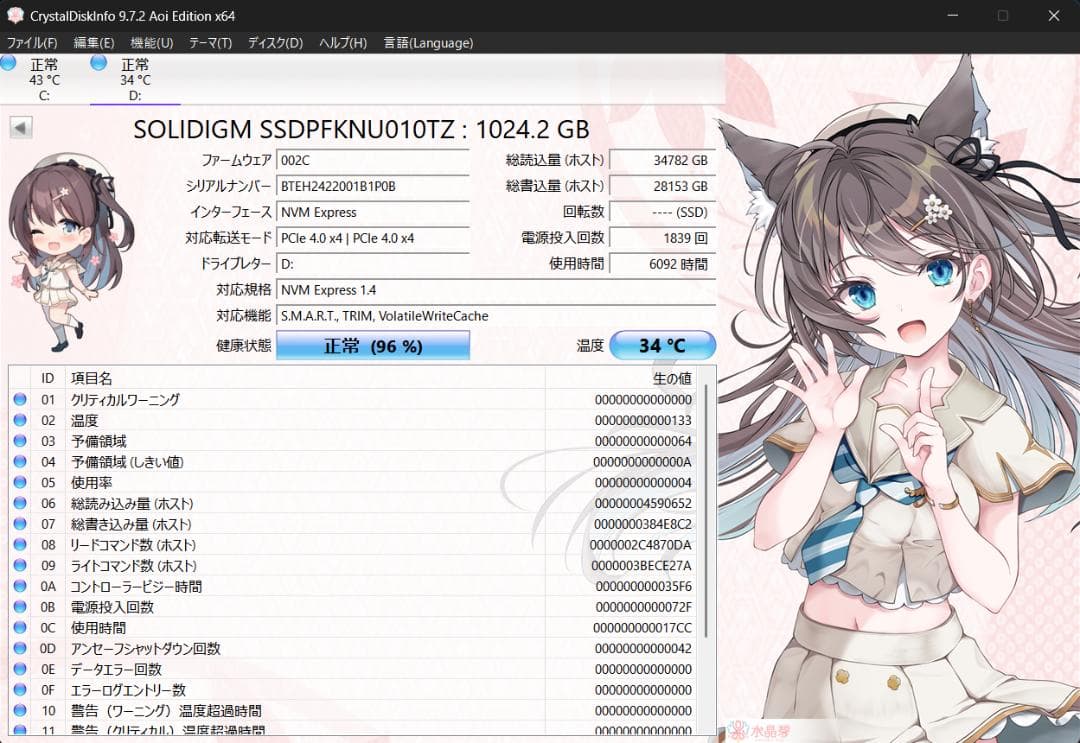Click status dot for 0C 使用時間
Viewport: 1080px width, 743px height.
coord(20,627)
